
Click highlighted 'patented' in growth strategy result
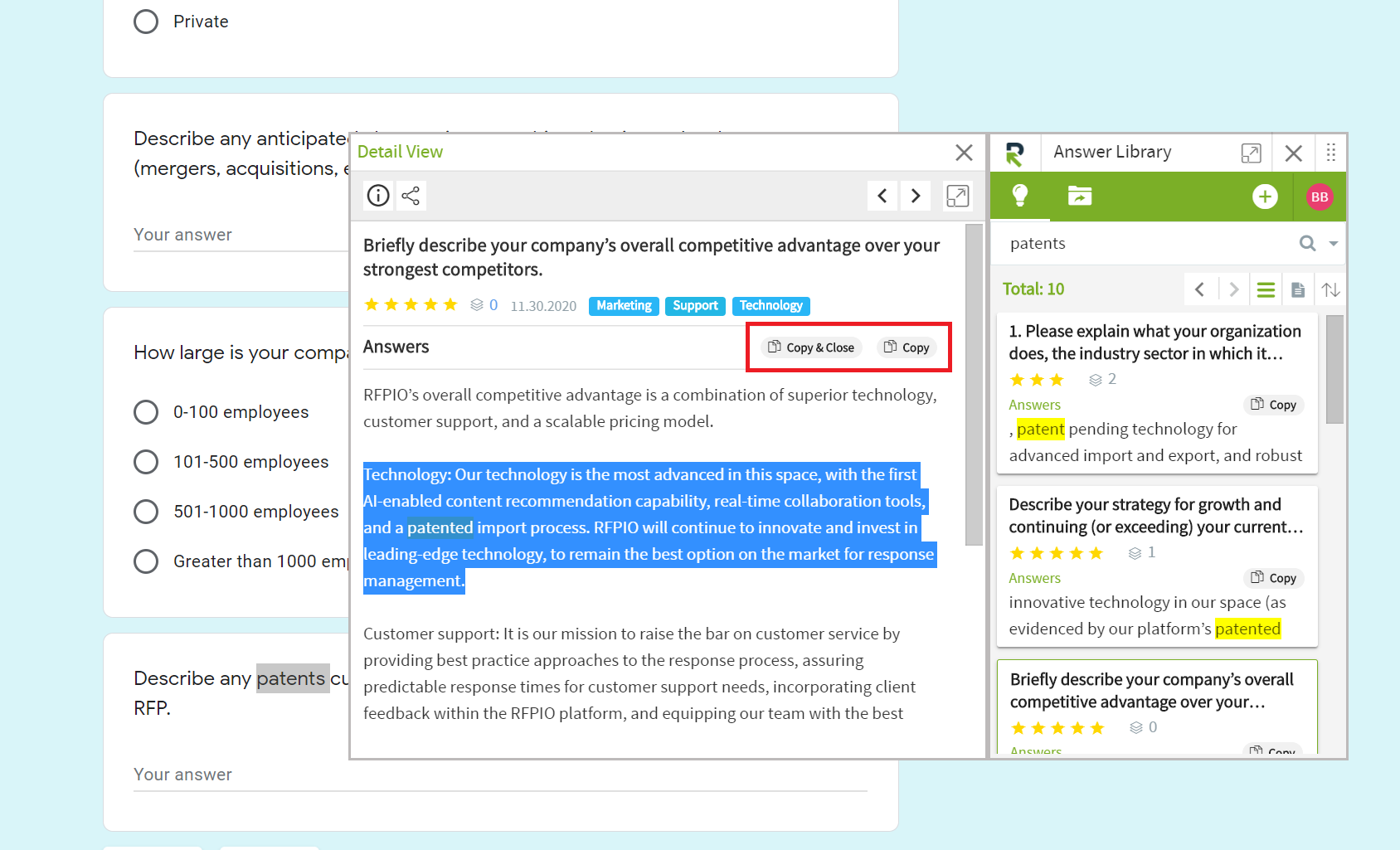point(1248,629)
